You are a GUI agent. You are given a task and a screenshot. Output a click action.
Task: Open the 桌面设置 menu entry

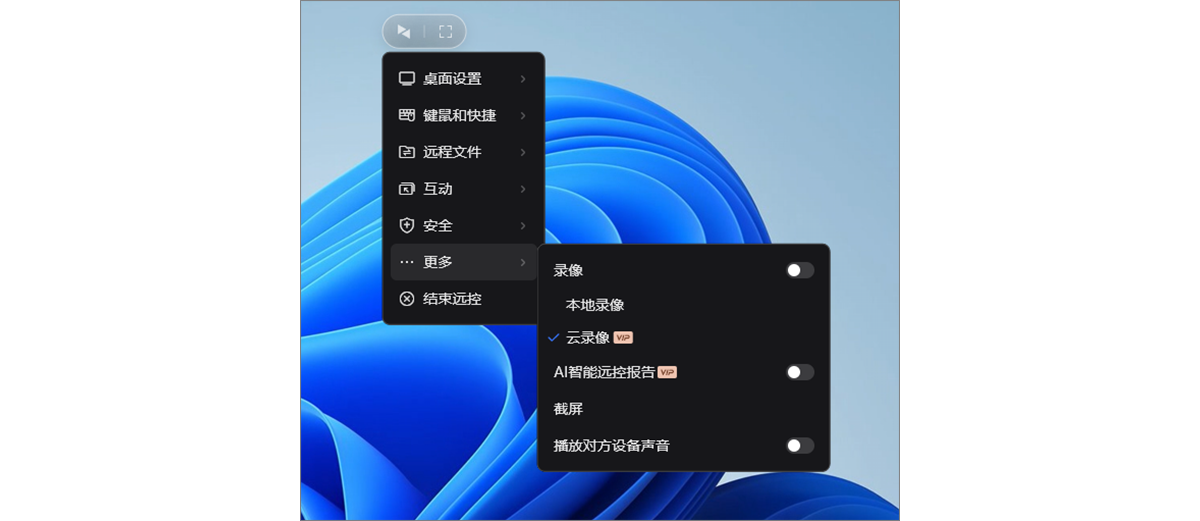pyautogui.click(x=464, y=78)
